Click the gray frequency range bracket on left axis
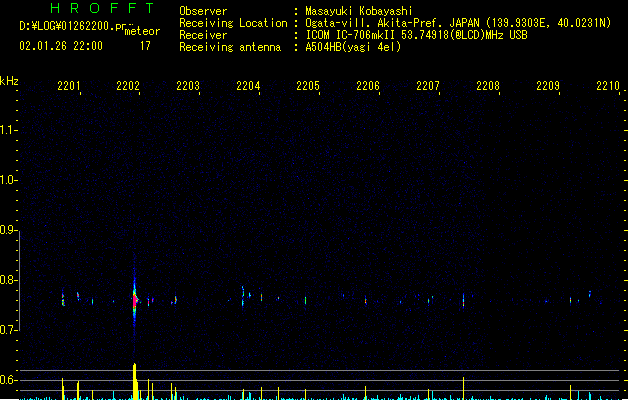This screenshot has height=400, width=629. click(19, 280)
